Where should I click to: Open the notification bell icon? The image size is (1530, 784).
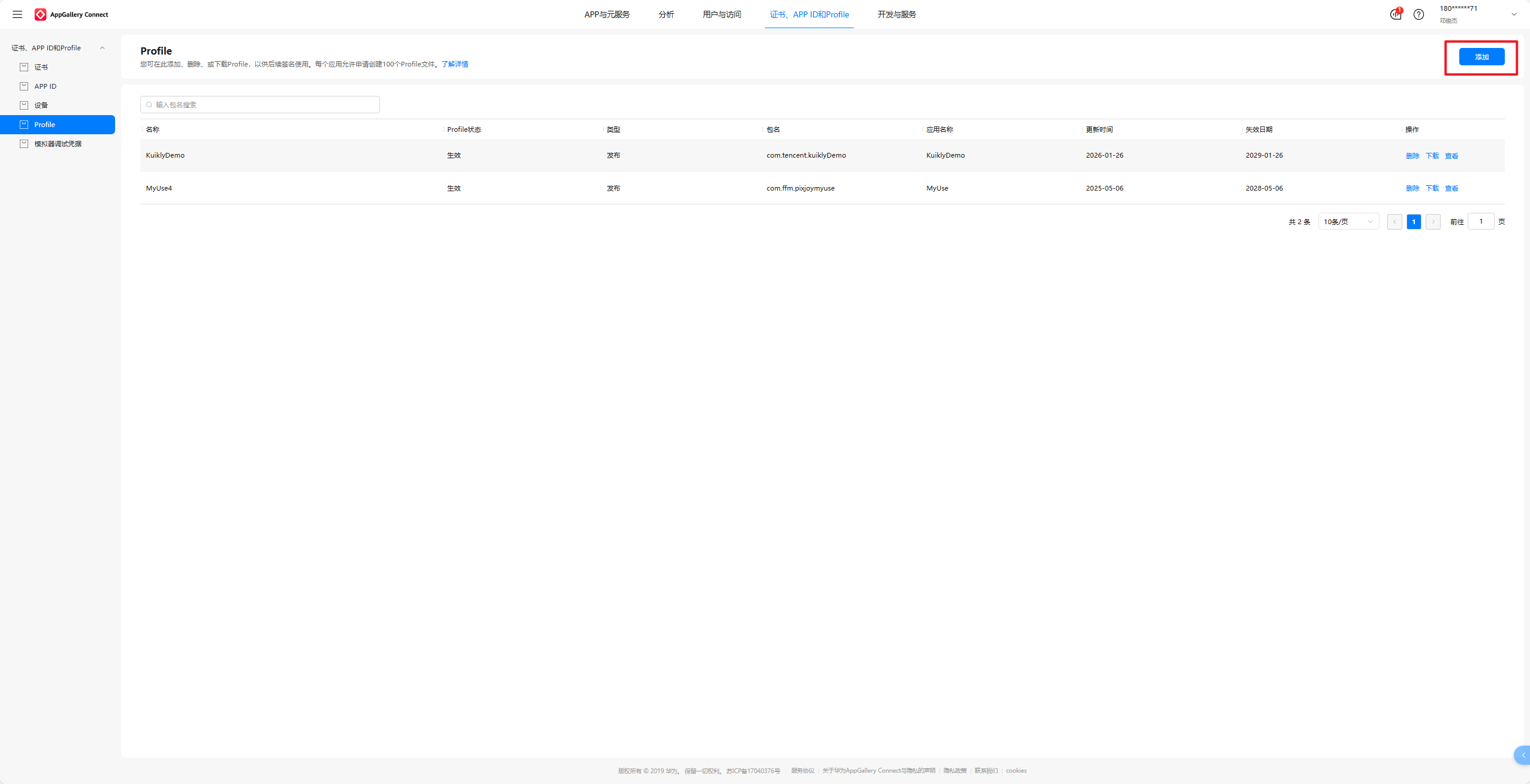1396,14
